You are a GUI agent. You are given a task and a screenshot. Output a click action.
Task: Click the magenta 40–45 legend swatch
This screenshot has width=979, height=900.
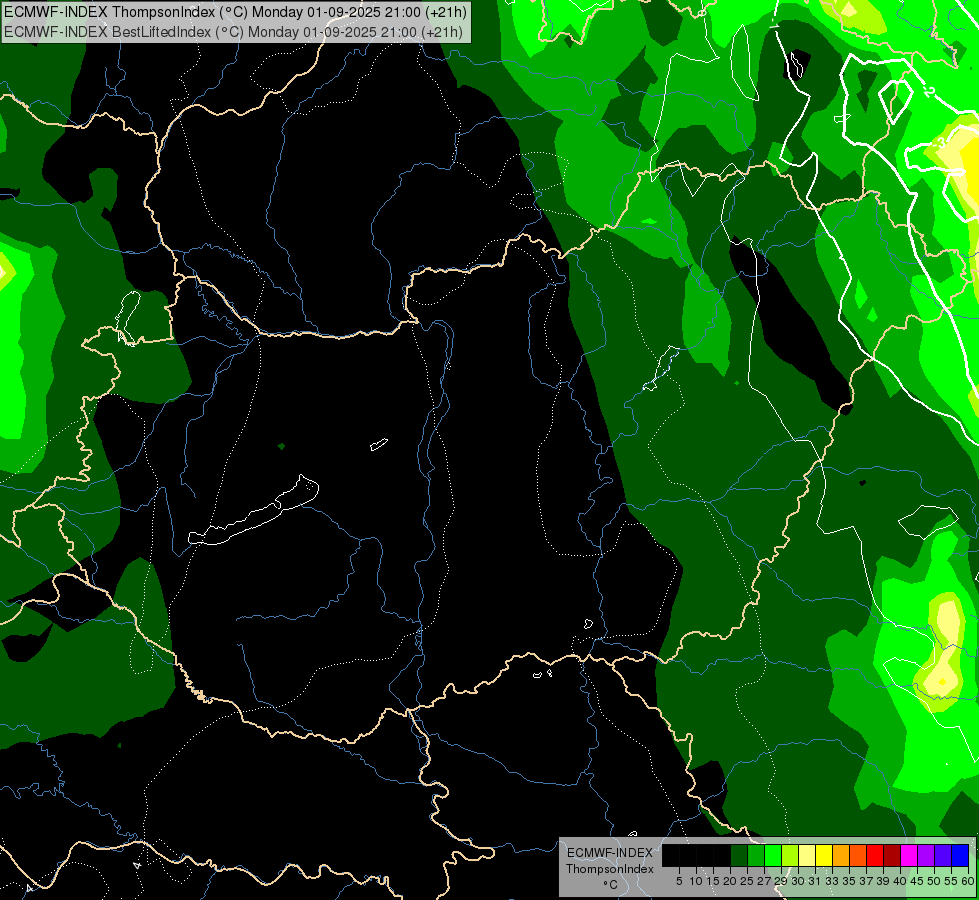click(909, 855)
